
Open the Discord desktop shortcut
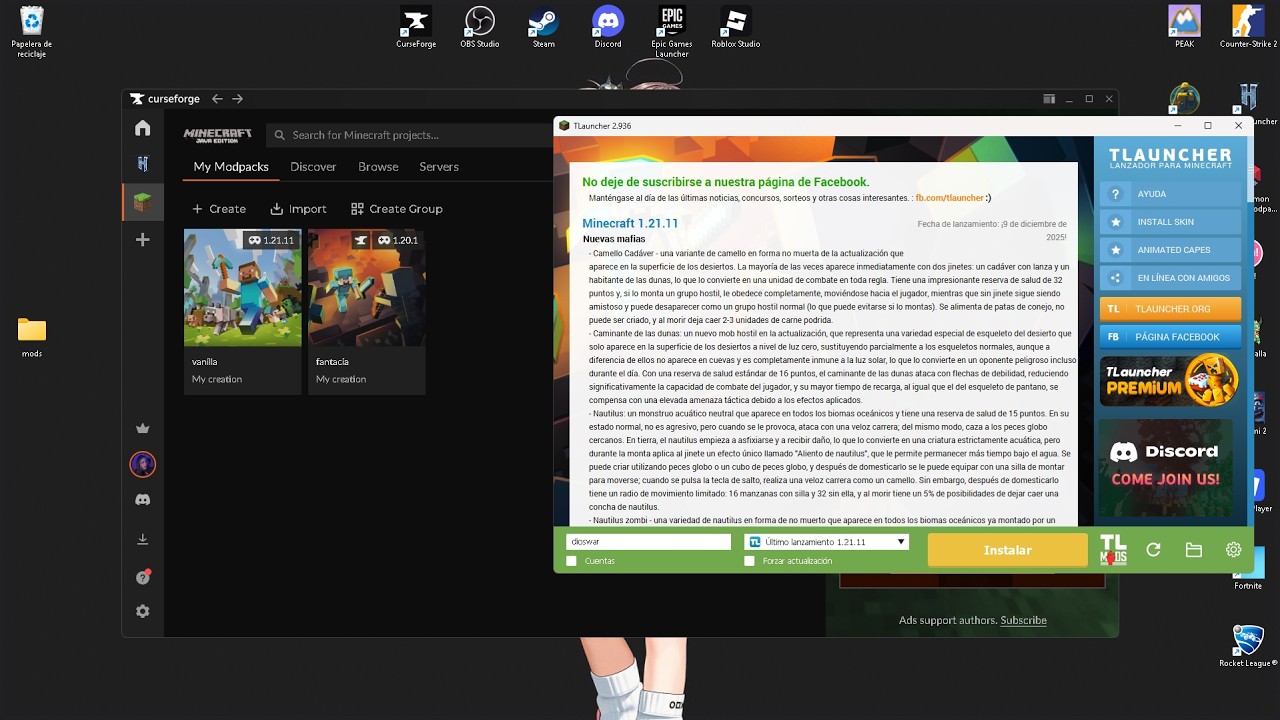coord(608,27)
